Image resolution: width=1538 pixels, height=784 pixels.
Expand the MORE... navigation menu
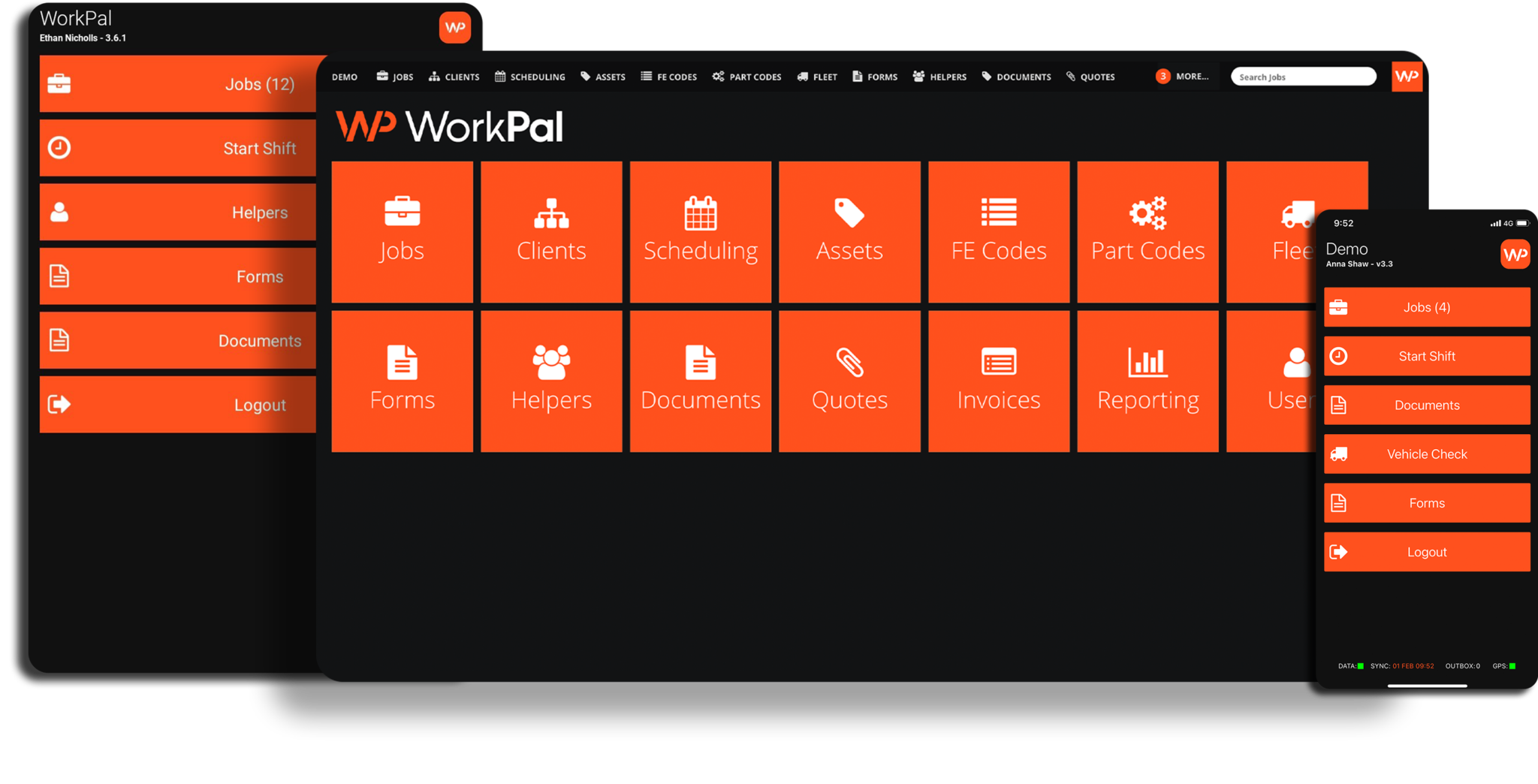point(1184,76)
